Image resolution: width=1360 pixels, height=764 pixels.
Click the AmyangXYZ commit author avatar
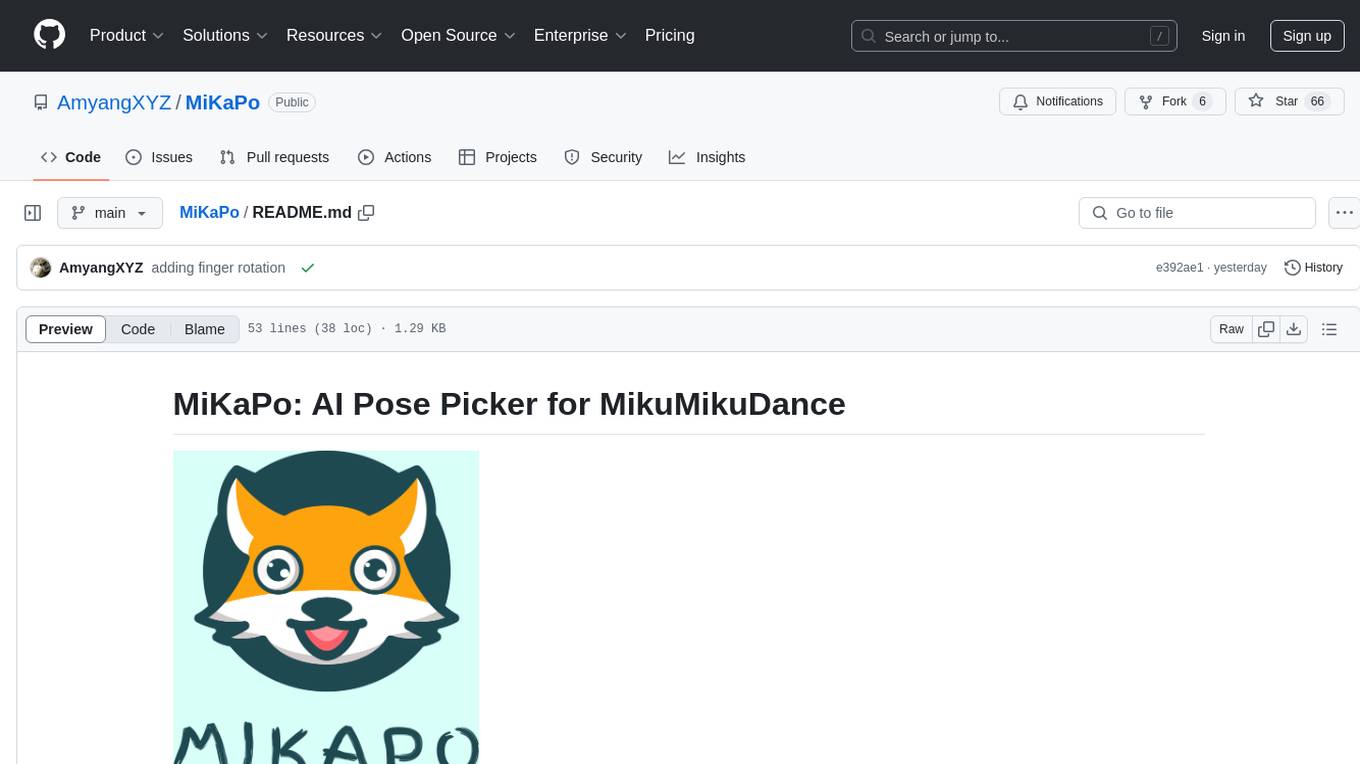pyautogui.click(x=41, y=268)
